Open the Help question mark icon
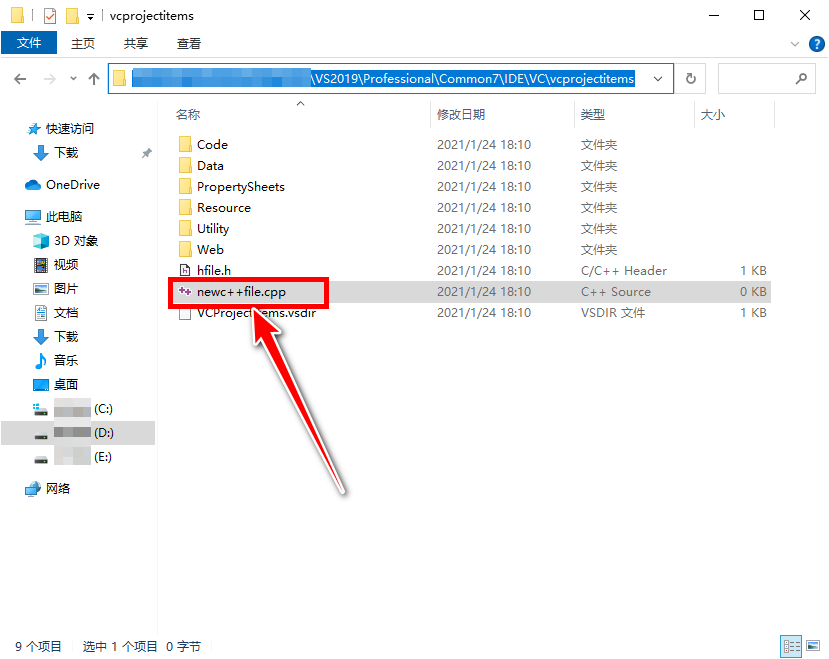Viewport: 829px width, 659px height. [815, 44]
